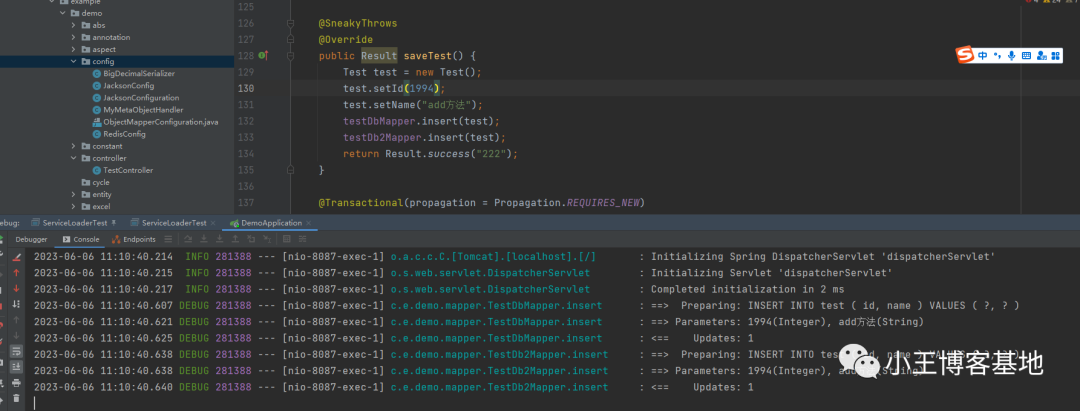Toggle scroll to end of console
The image size is (1080, 411).
click(x=16, y=367)
